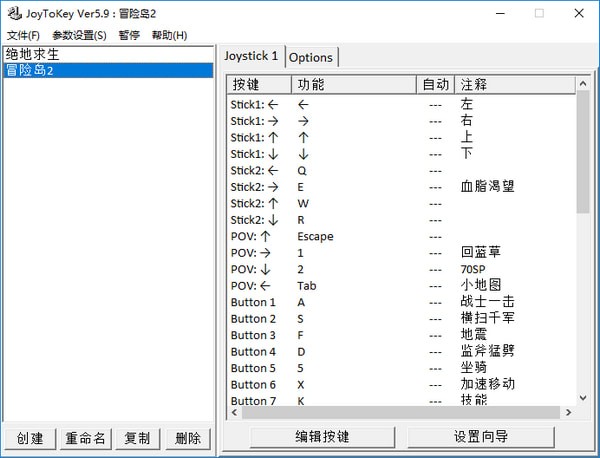Switch to the Options tab
Screen dimensions: 600x458
click(311, 57)
